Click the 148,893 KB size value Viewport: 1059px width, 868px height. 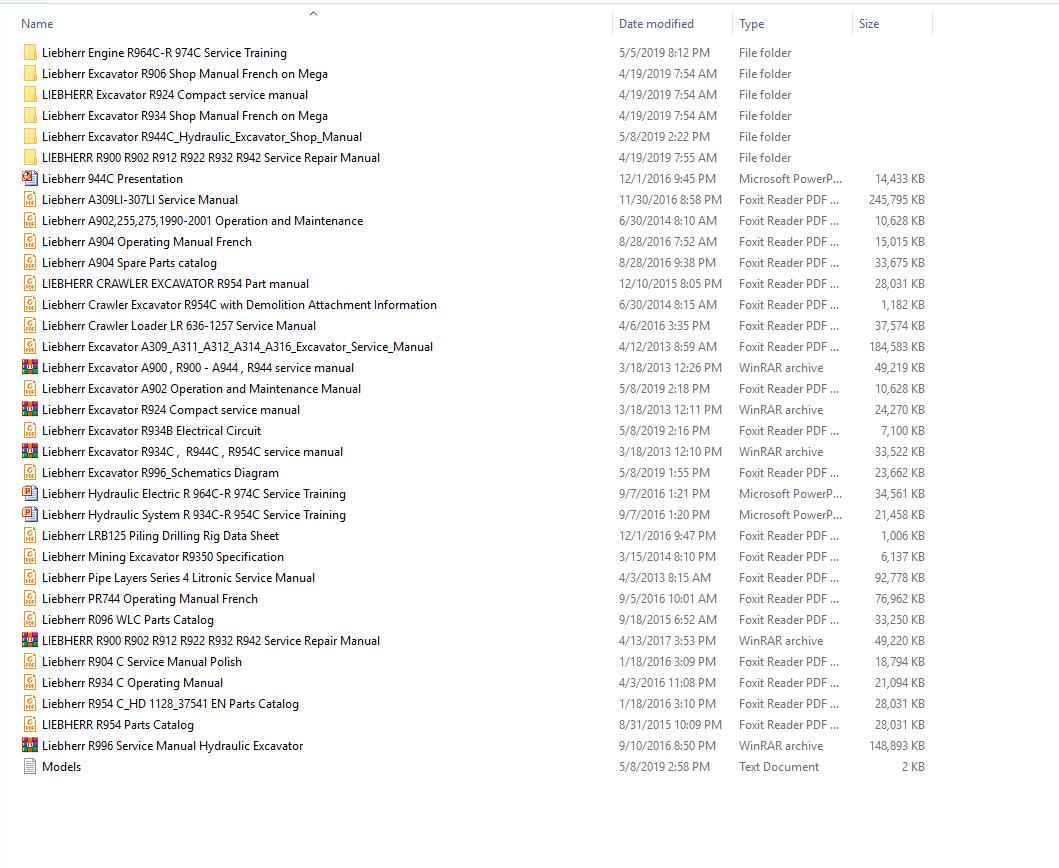pos(896,745)
